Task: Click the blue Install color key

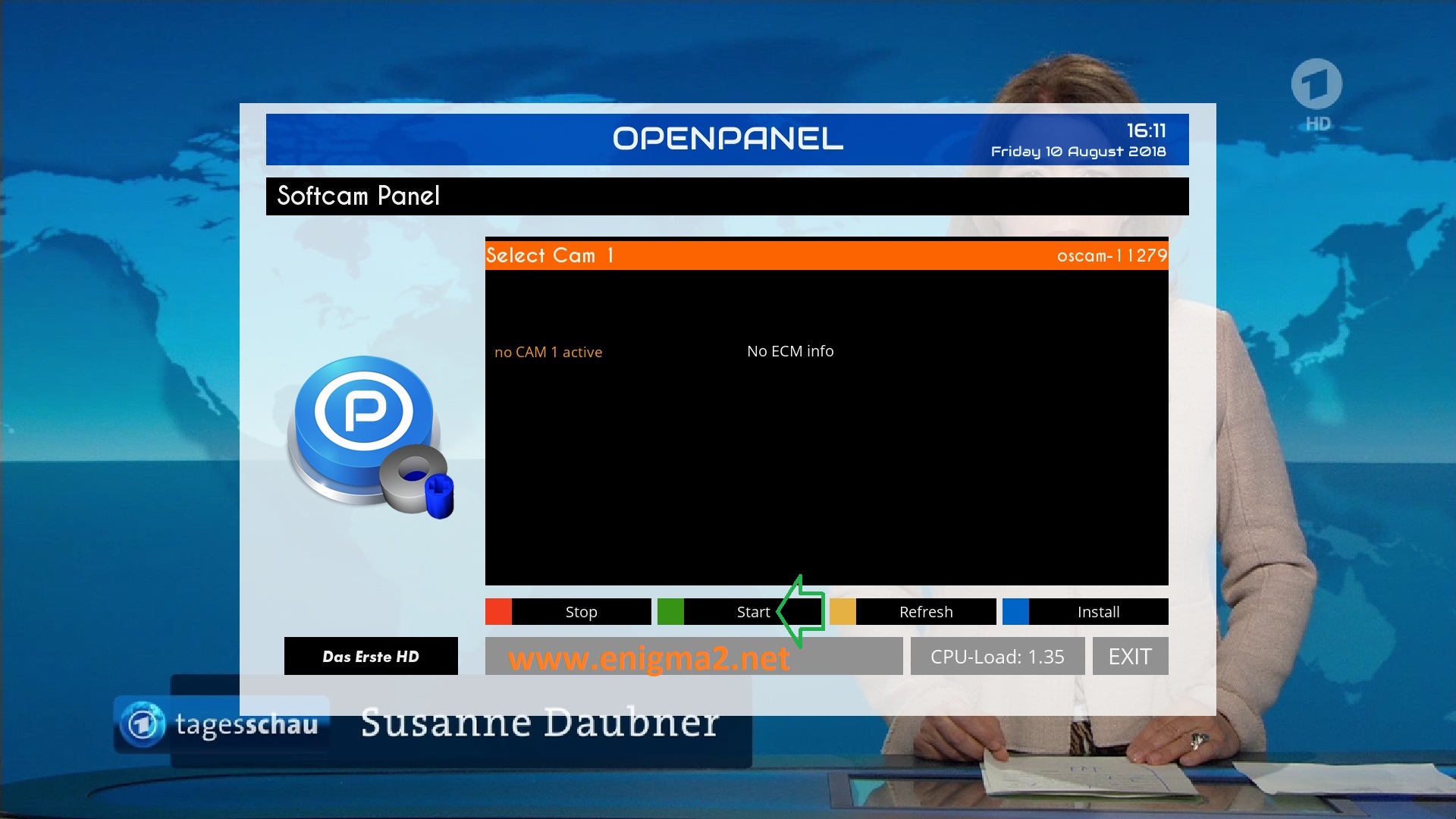Action: [x=1015, y=611]
